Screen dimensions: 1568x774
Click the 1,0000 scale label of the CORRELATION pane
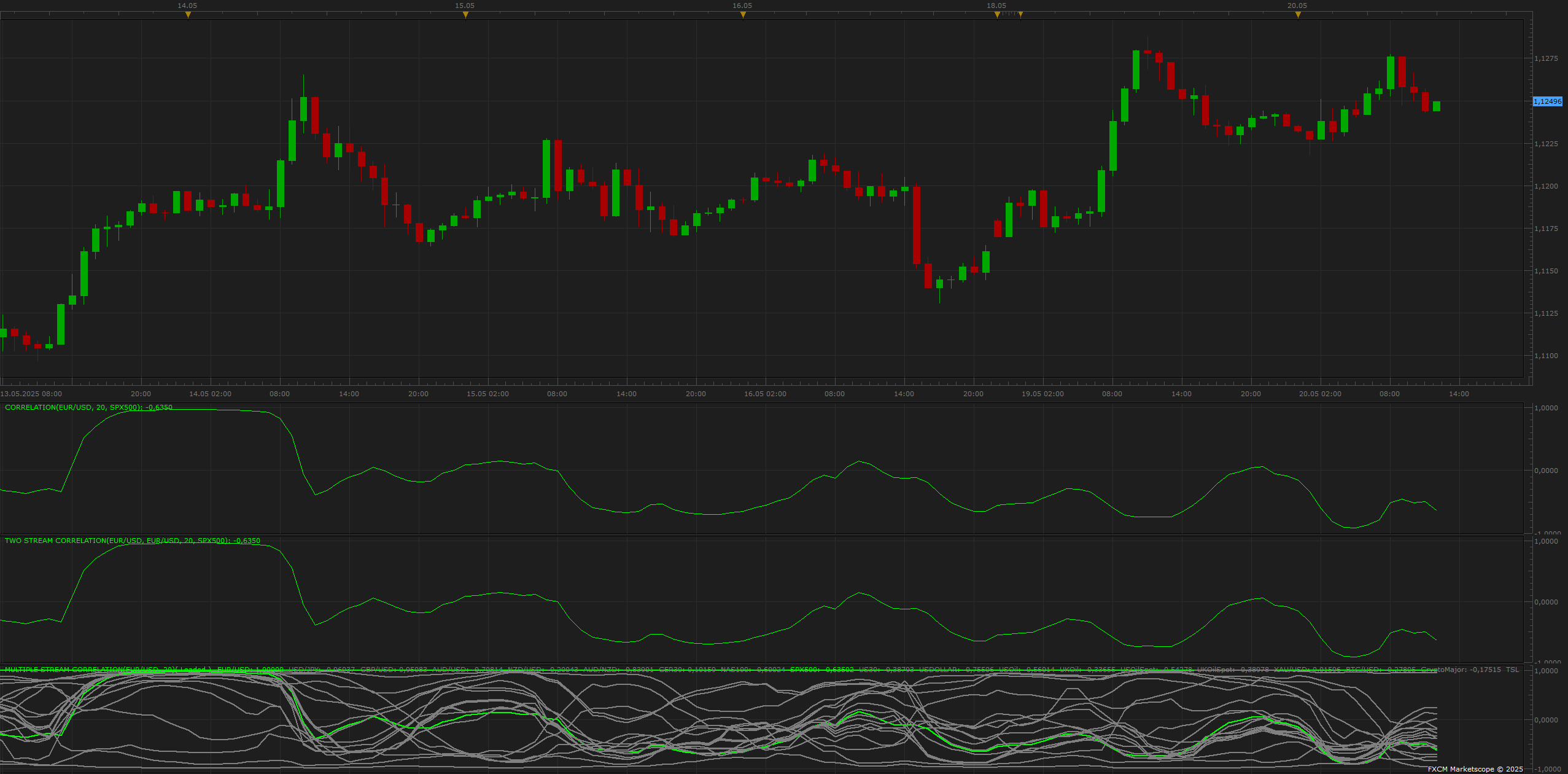(1546, 408)
